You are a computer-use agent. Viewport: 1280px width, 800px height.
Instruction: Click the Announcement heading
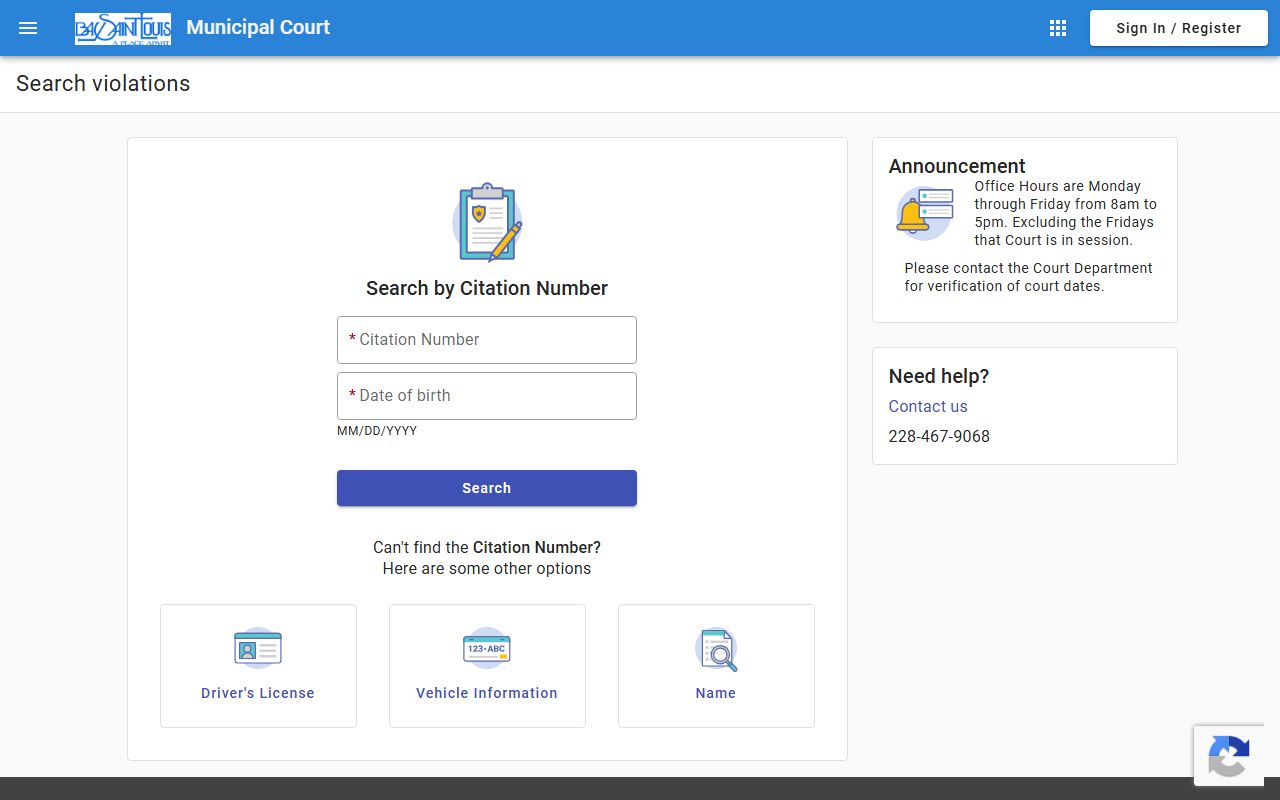click(957, 166)
